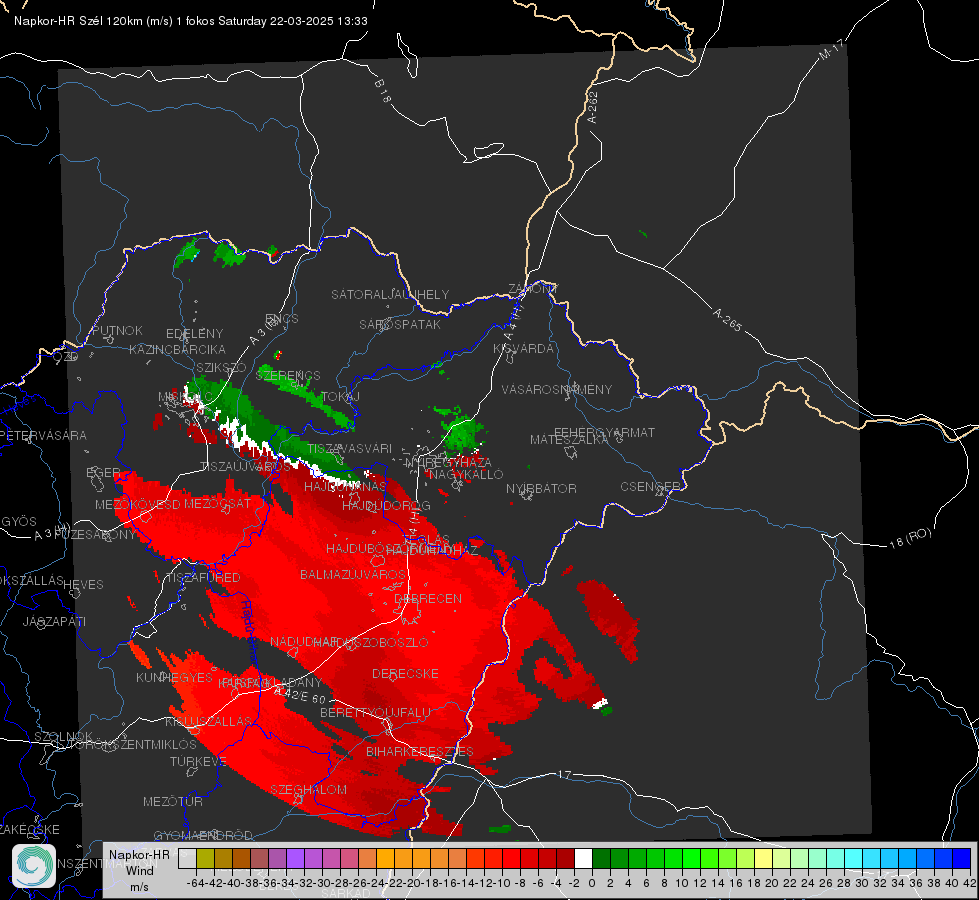Click the BIHARKERESZTES label
This screenshot has width=979, height=900.
click(x=420, y=752)
